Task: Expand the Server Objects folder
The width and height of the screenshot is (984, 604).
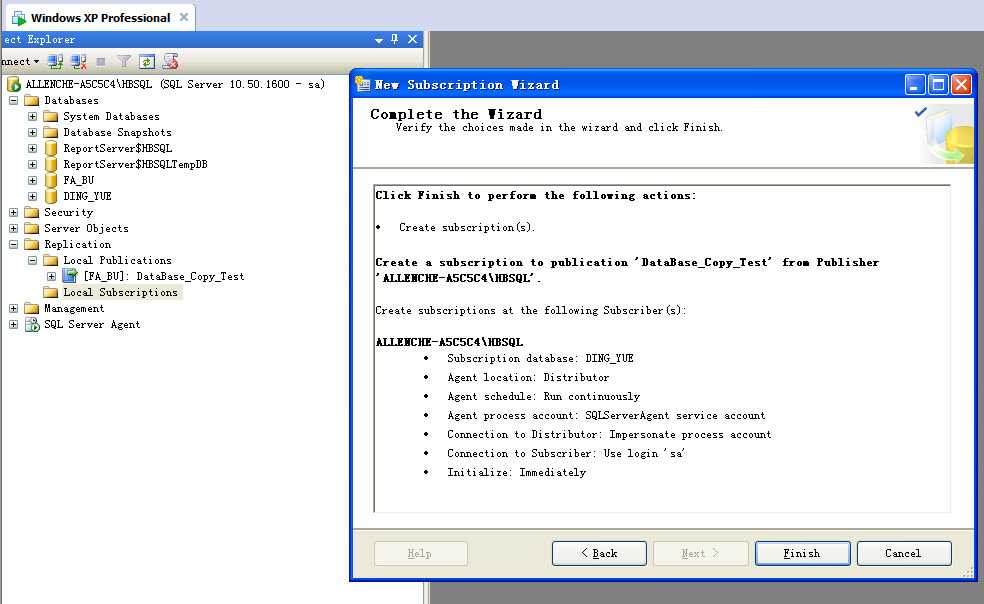Action: pyautogui.click(x=13, y=229)
